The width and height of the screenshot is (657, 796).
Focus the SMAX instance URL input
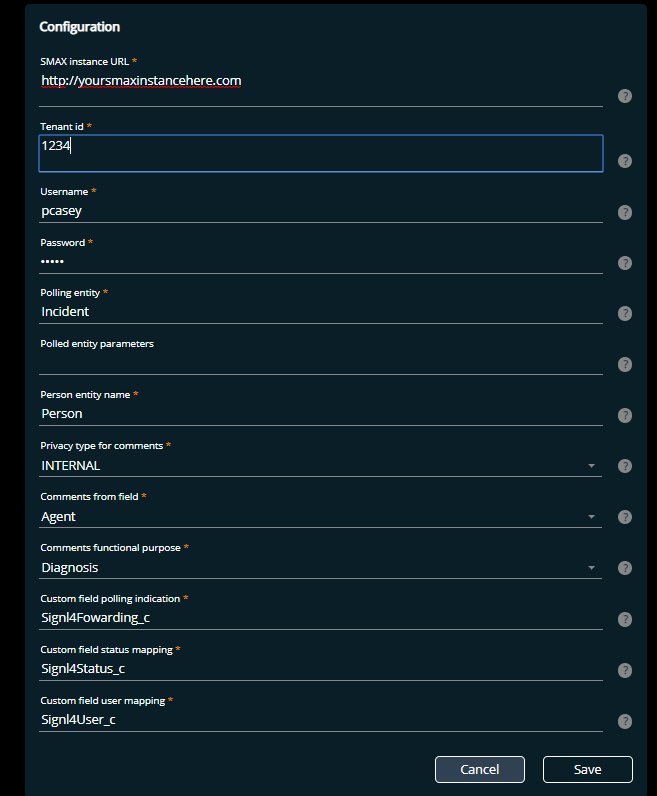[x=321, y=88]
